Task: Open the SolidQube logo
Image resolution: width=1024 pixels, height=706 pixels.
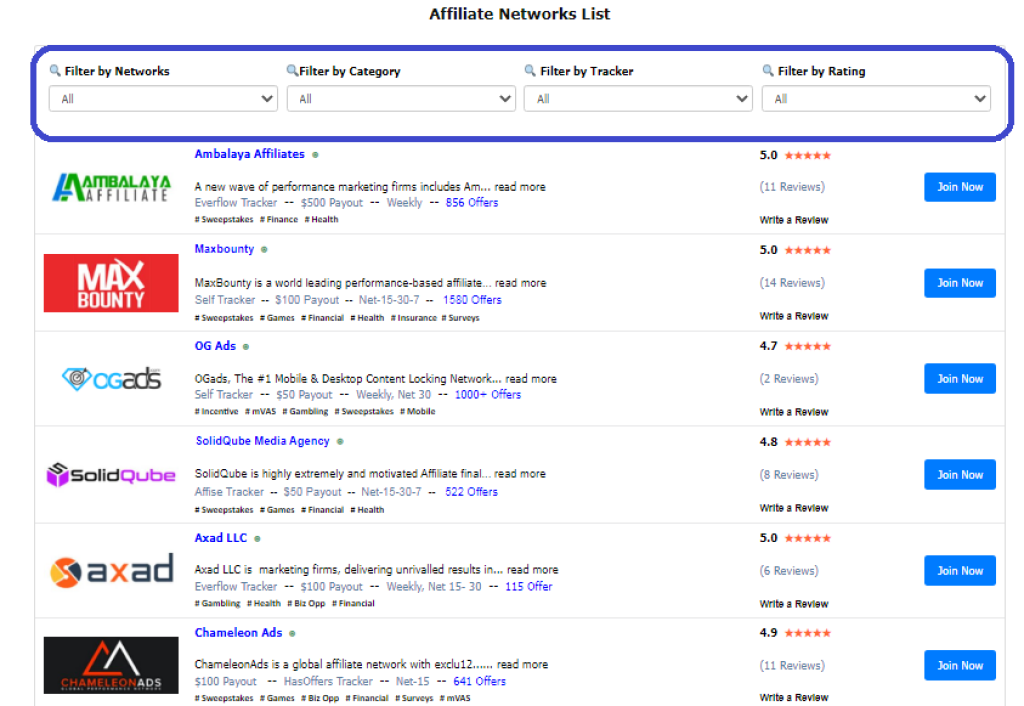Action: 111,475
